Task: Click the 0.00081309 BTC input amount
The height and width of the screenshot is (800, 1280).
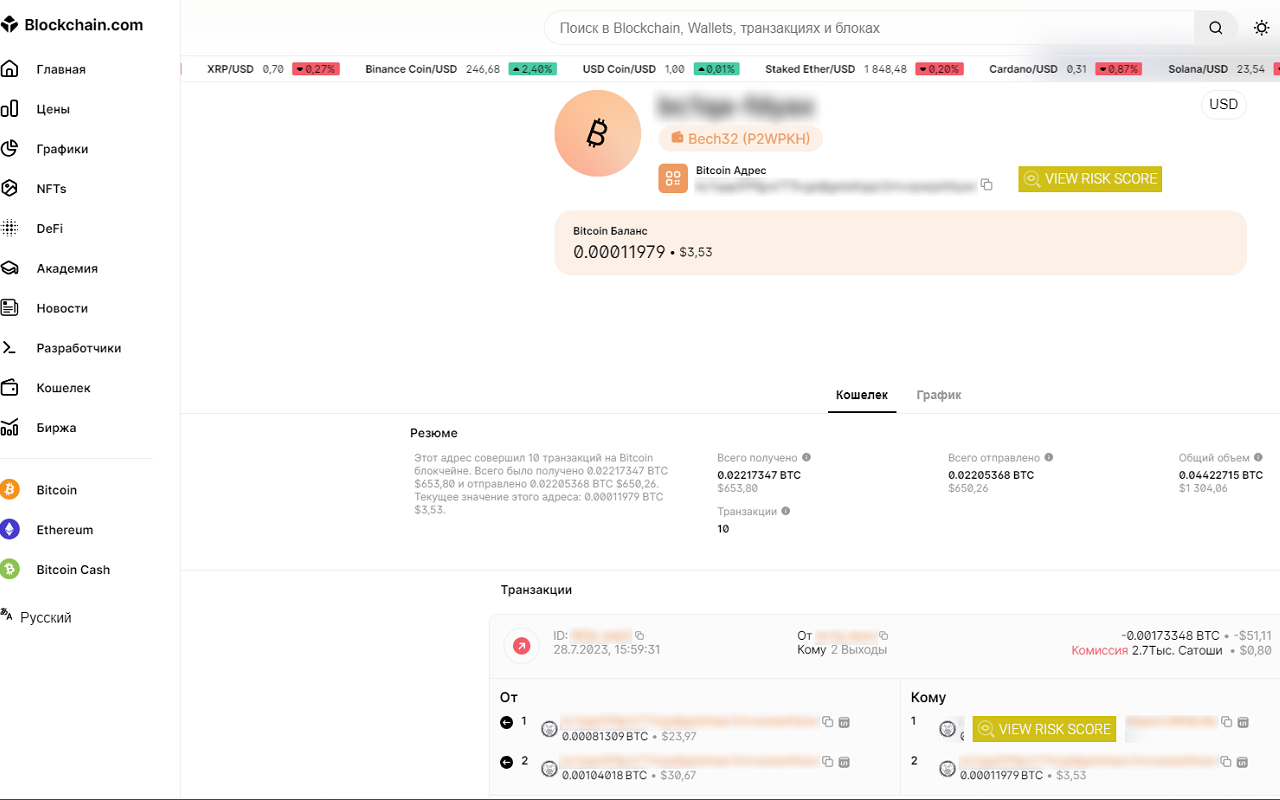Action: pyautogui.click(x=605, y=736)
